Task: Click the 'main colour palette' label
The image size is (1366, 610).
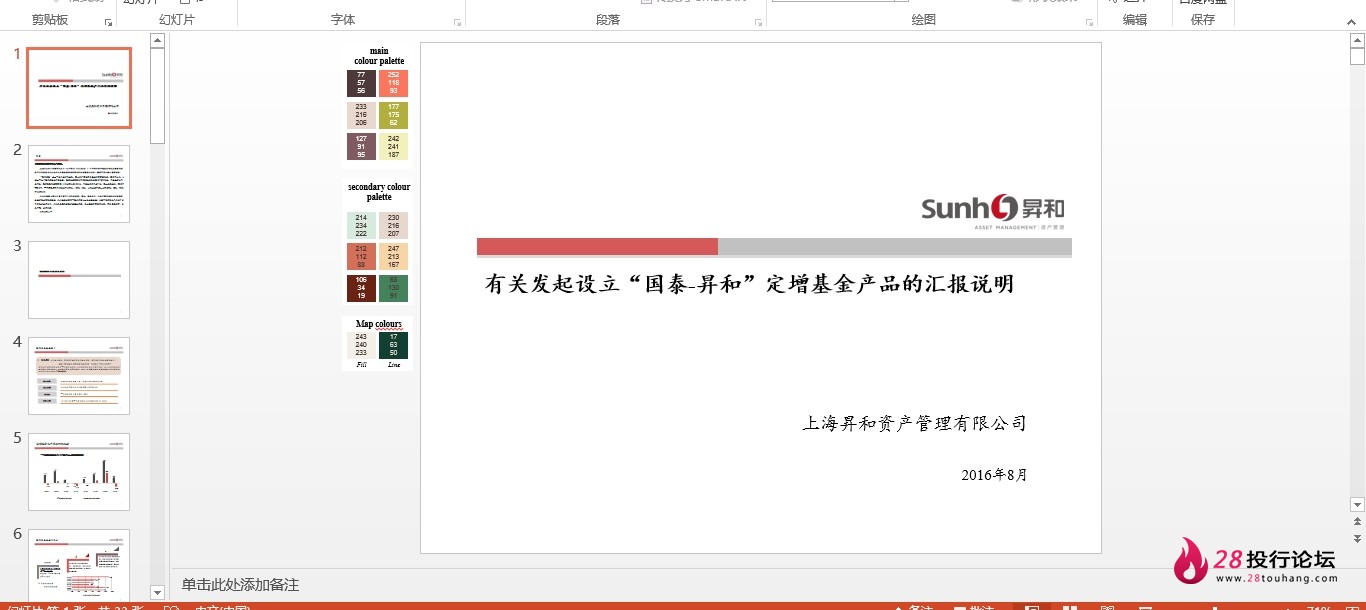Action: tap(379, 56)
